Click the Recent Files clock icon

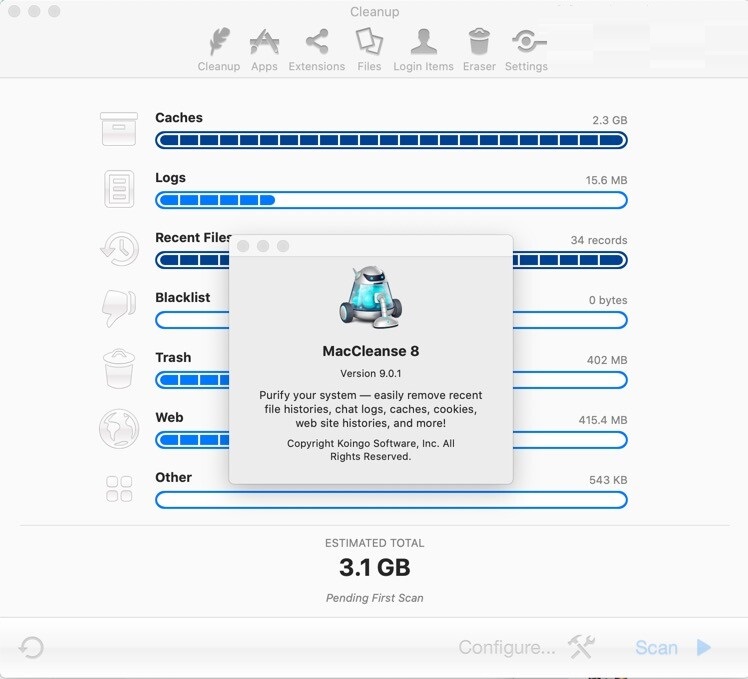(x=119, y=249)
